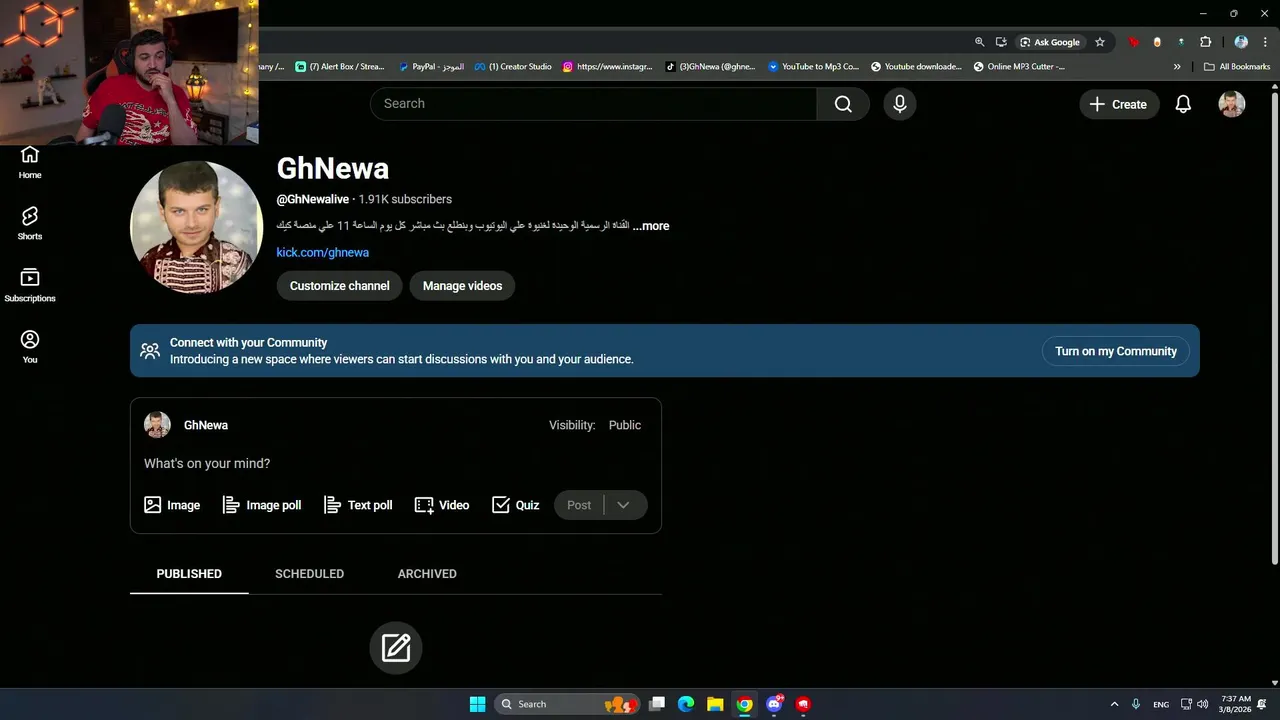Click the green extension icon
This screenshot has height=720, width=1280.
coord(1181,42)
